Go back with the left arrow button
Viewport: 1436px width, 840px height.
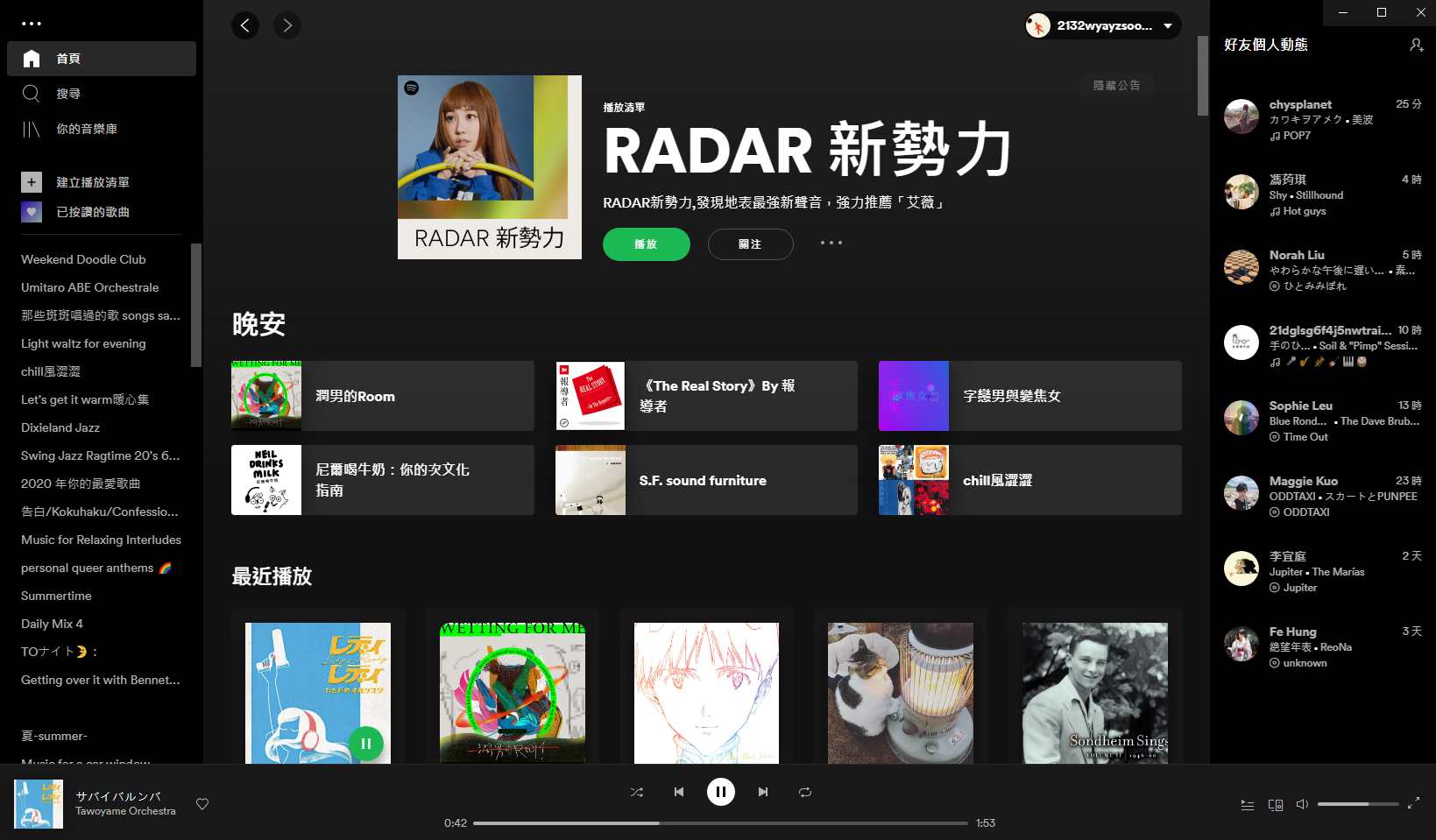click(245, 25)
